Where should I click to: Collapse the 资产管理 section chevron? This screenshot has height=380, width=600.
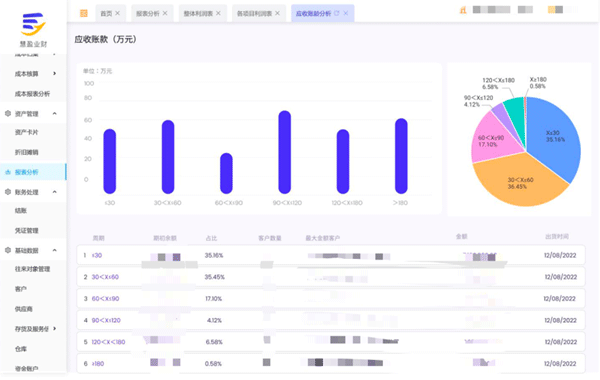(x=54, y=114)
